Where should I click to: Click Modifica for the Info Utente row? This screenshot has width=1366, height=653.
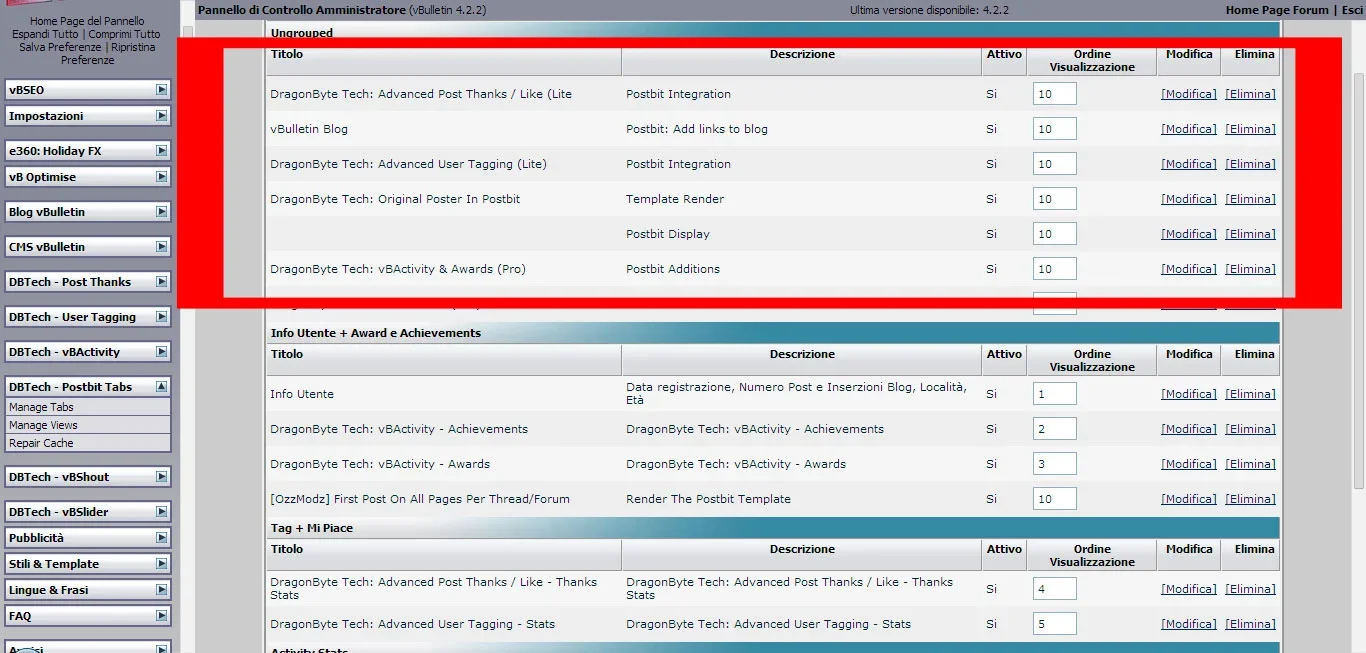point(1189,394)
